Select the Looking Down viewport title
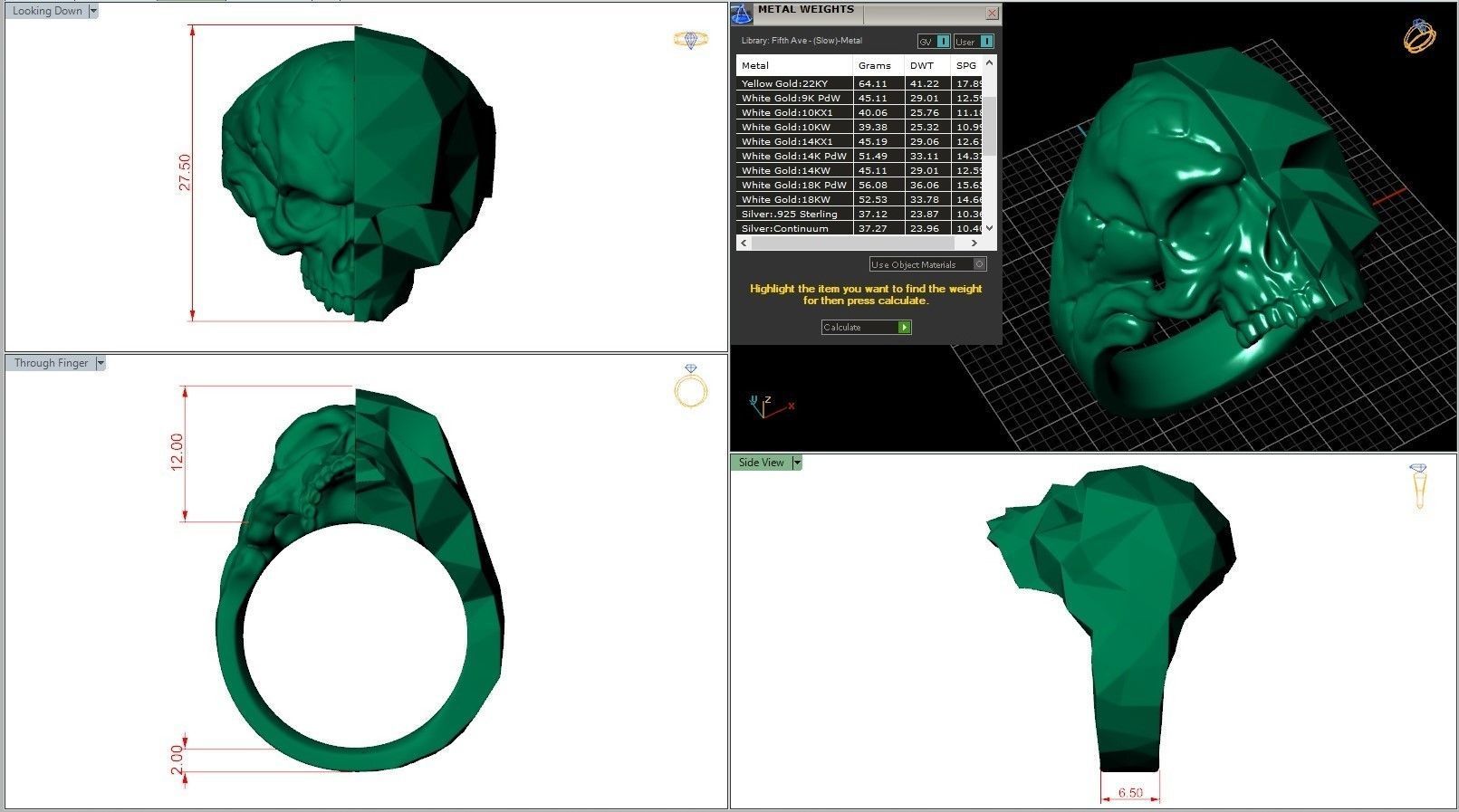 pos(47,11)
